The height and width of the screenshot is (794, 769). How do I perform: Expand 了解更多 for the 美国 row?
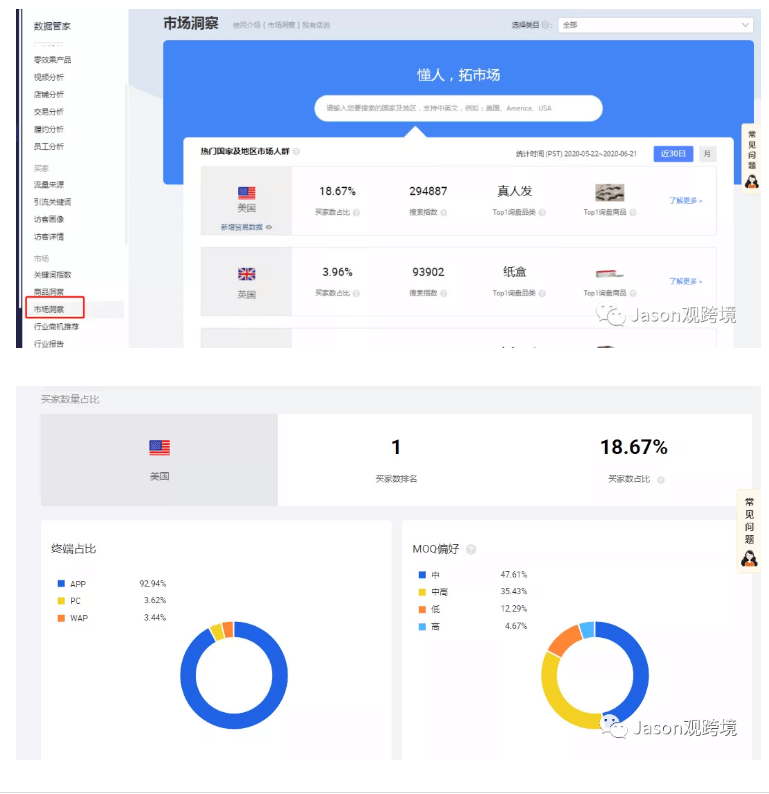point(685,200)
